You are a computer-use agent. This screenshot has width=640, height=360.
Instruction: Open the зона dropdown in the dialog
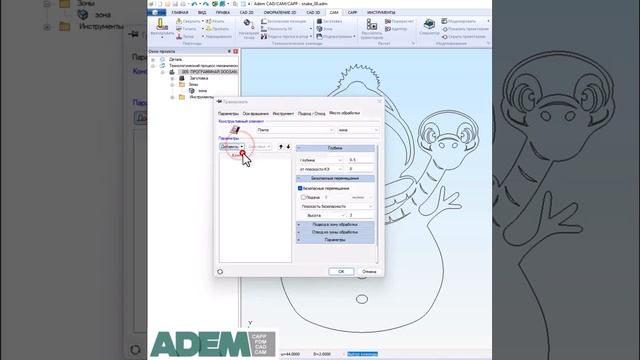click(358, 130)
